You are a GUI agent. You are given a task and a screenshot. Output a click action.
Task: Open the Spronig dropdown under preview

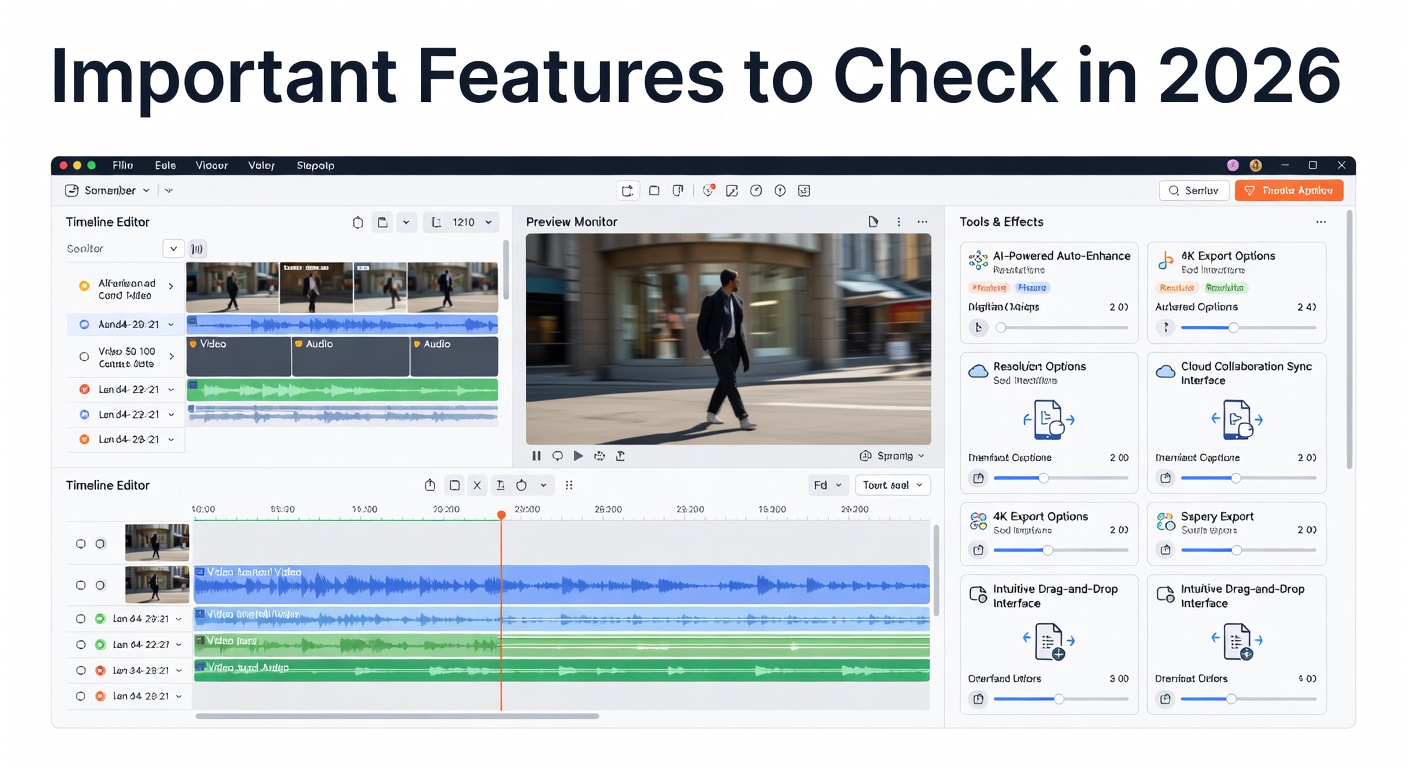click(x=892, y=456)
